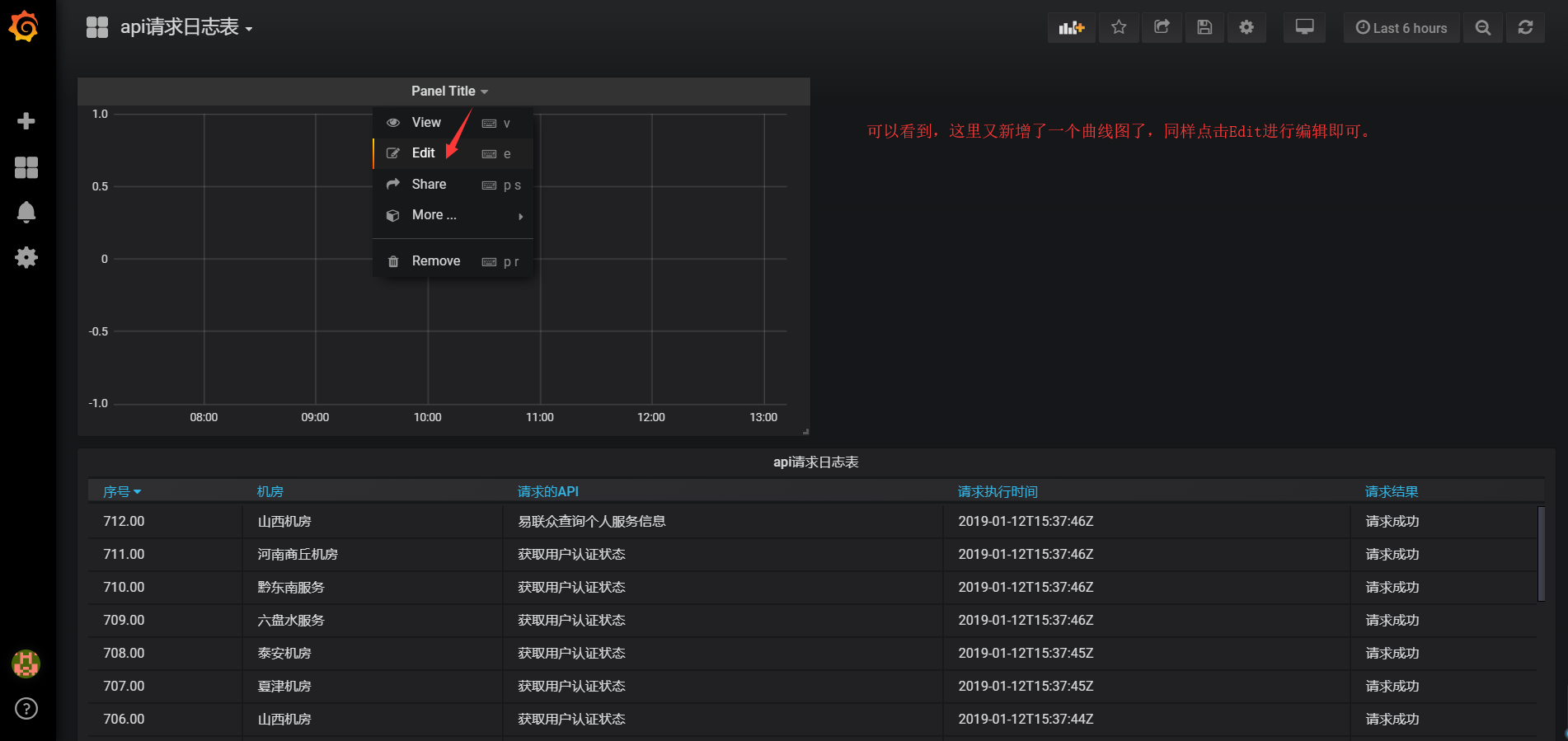This screenshot has height=741, width=1568.
Task: Click cell 泰安机房 in the table
Action: pos(284,653)
